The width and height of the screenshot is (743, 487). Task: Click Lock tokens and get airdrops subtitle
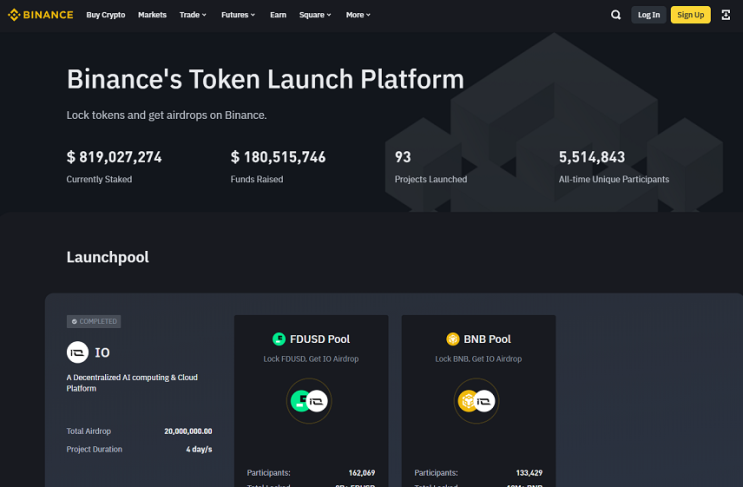click(166, 115)
